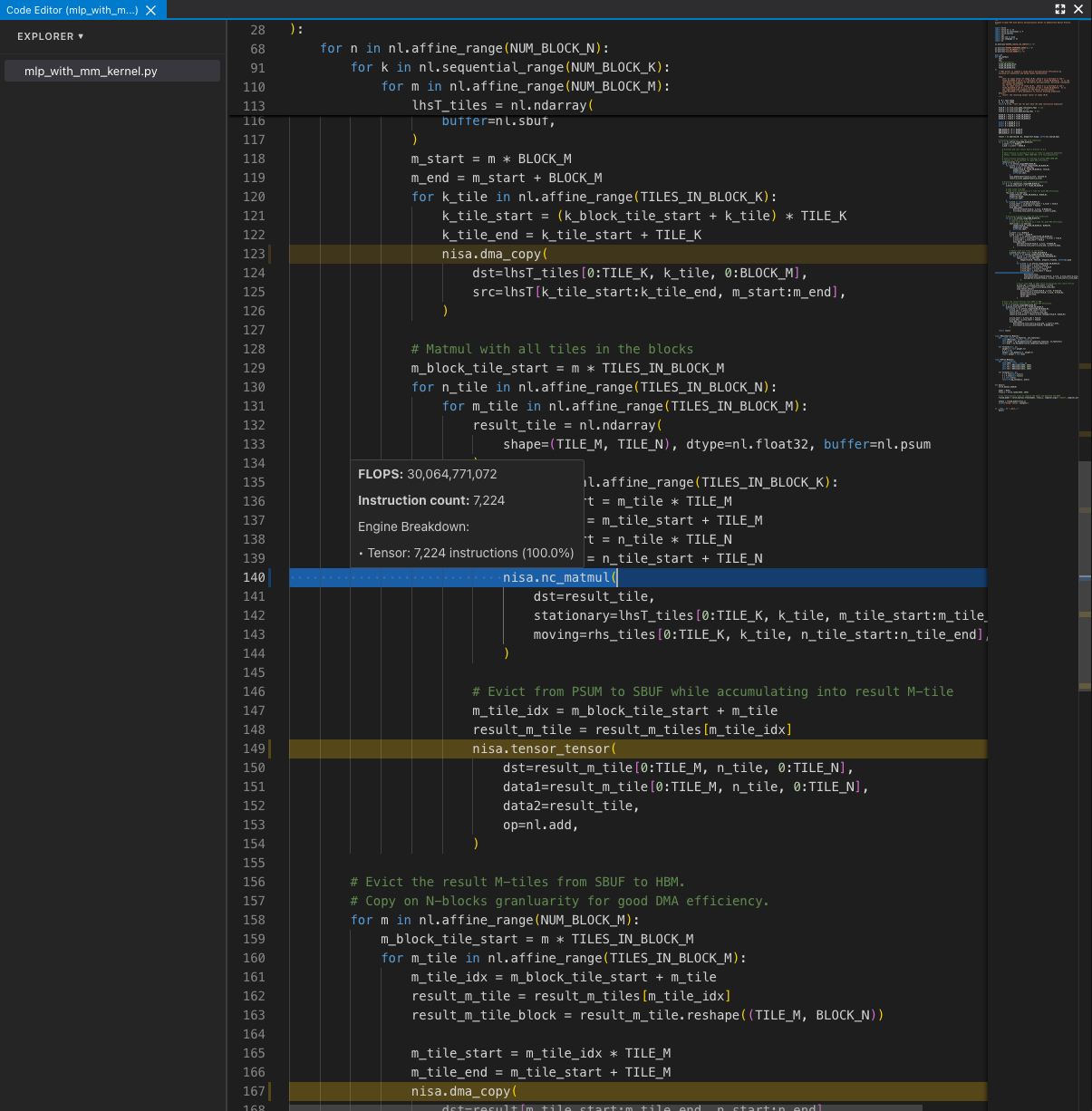Click highlighted nisa.dma_copy( on line 123
This screenshot has height=1111, width=1092.
[x=495, y=254]
